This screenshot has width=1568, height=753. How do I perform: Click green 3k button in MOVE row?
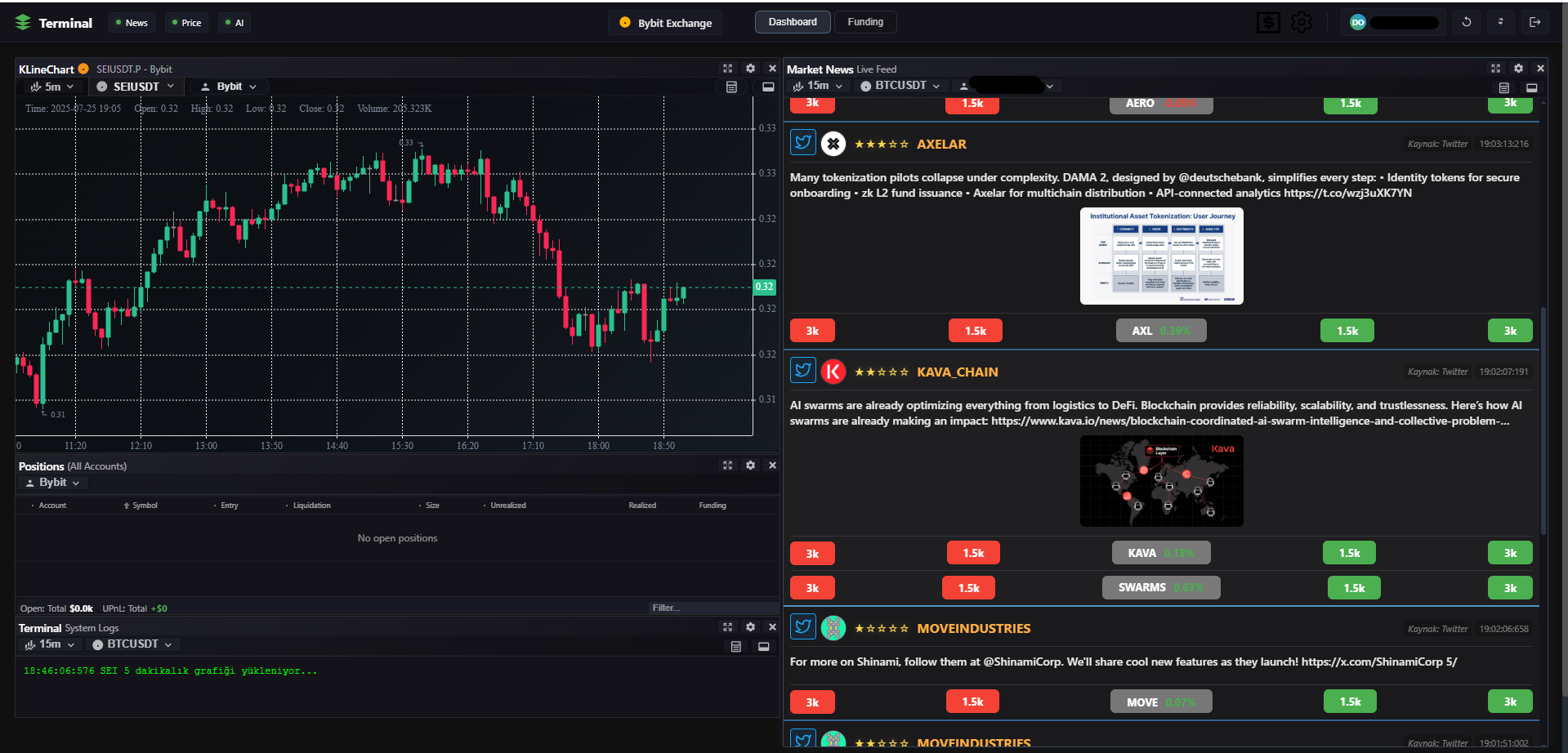1510,702
